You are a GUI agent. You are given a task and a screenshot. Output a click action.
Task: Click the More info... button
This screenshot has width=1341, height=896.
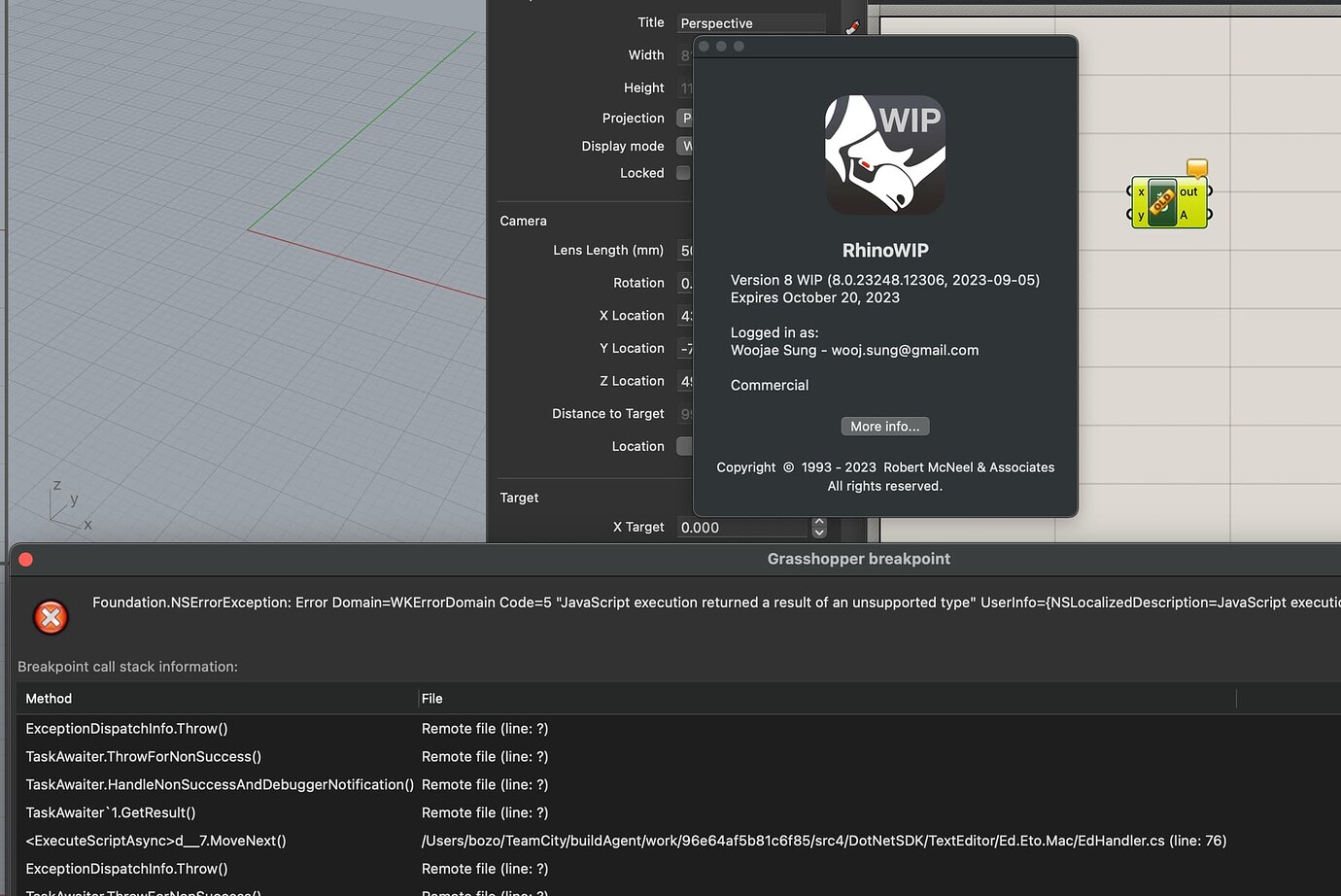[x=884, y=426]
